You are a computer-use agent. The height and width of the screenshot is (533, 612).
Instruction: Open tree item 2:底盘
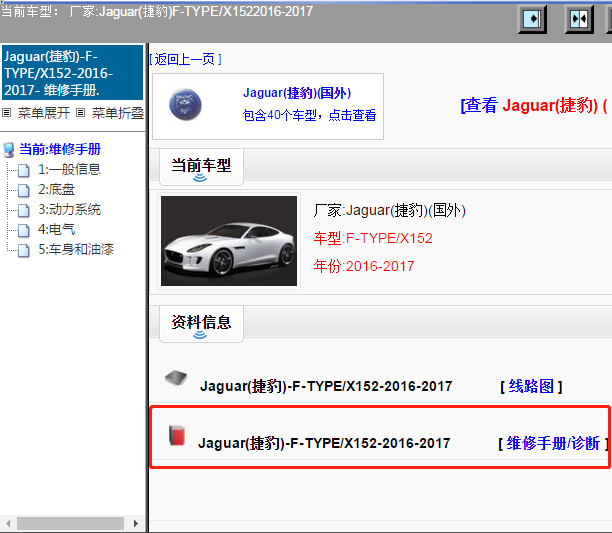point(56,190)
